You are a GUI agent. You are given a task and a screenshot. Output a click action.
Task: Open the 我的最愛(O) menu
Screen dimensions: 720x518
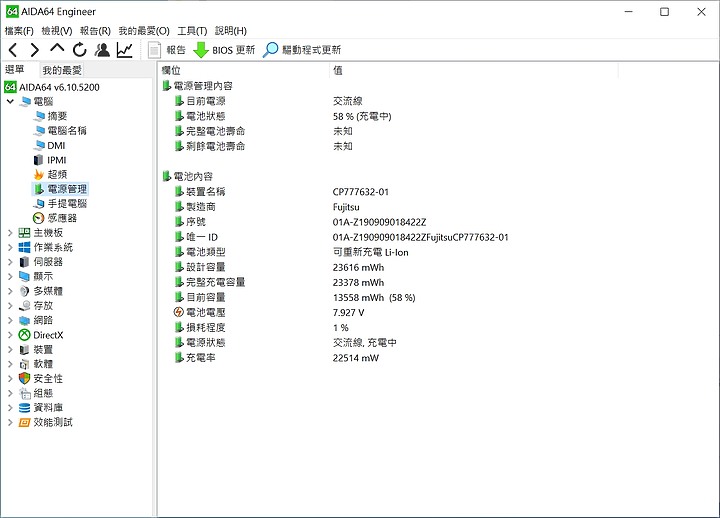pyautogui.click(x=144, y=31)
